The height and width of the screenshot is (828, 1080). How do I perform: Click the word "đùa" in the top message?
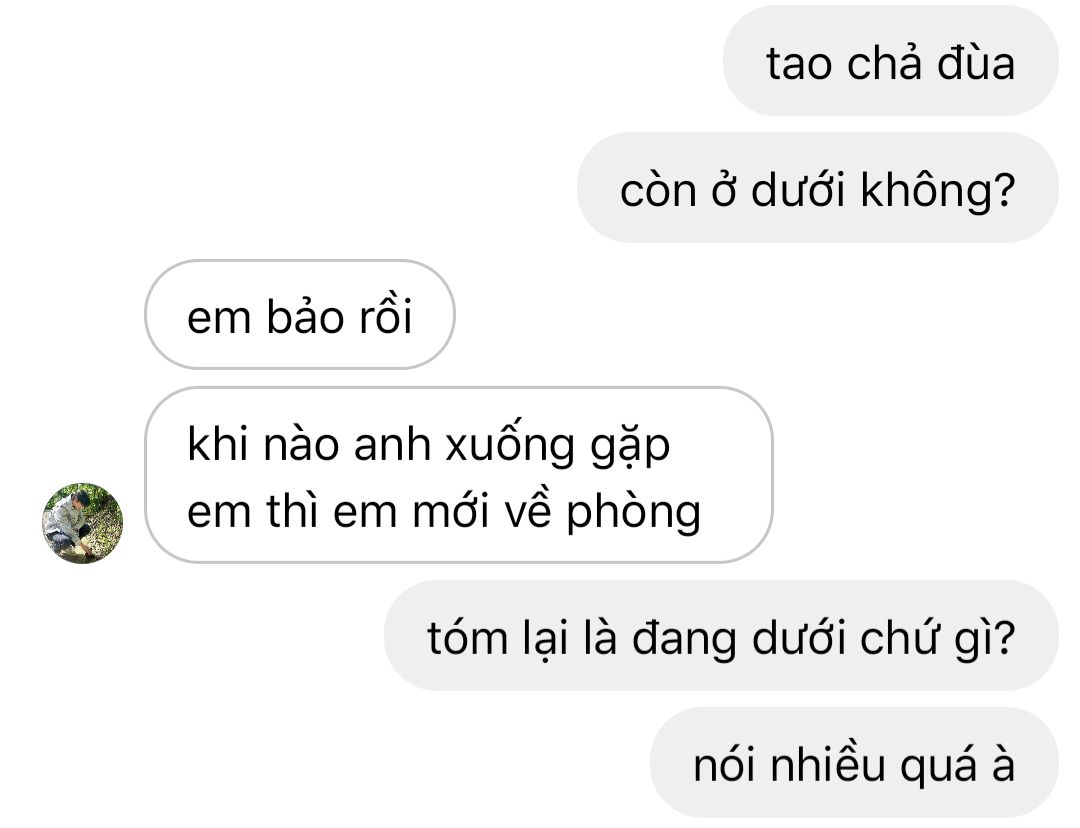point(975,63)
